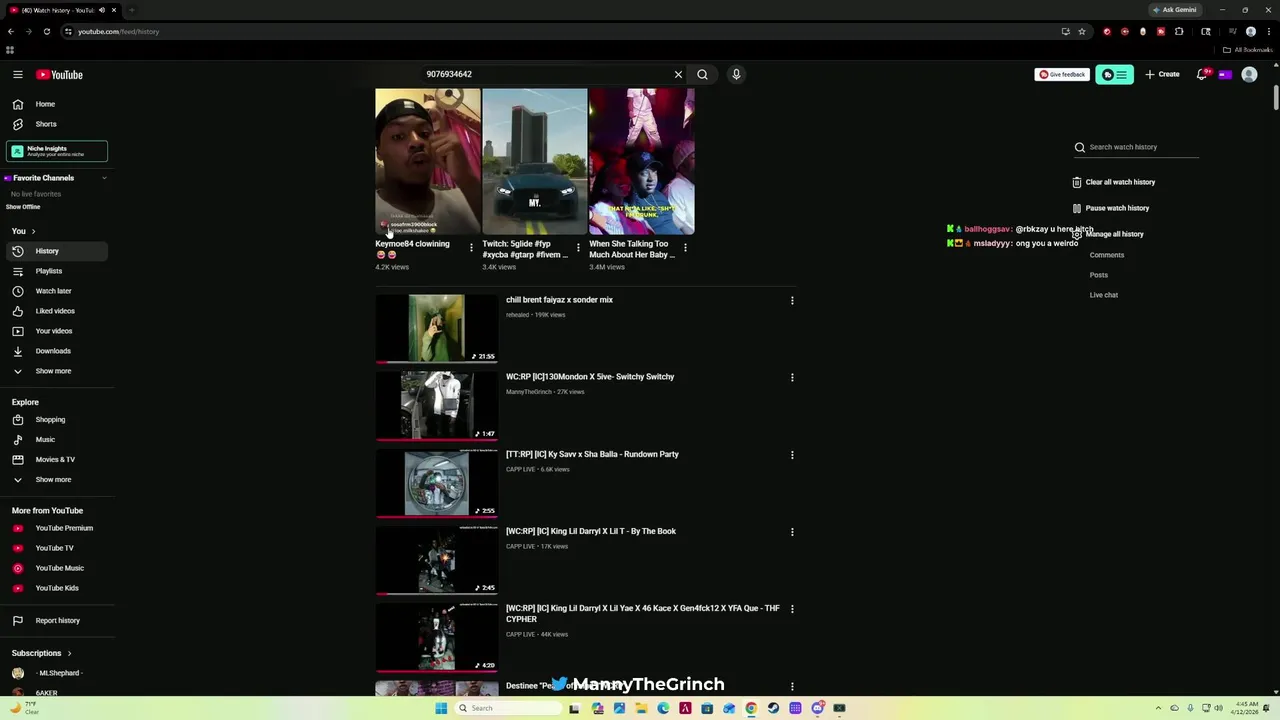The height and width of the screenshot is (720, 1280).
Task: Open the CAPP LIVE channel under Rundown Party
Action: coord(520,469)
